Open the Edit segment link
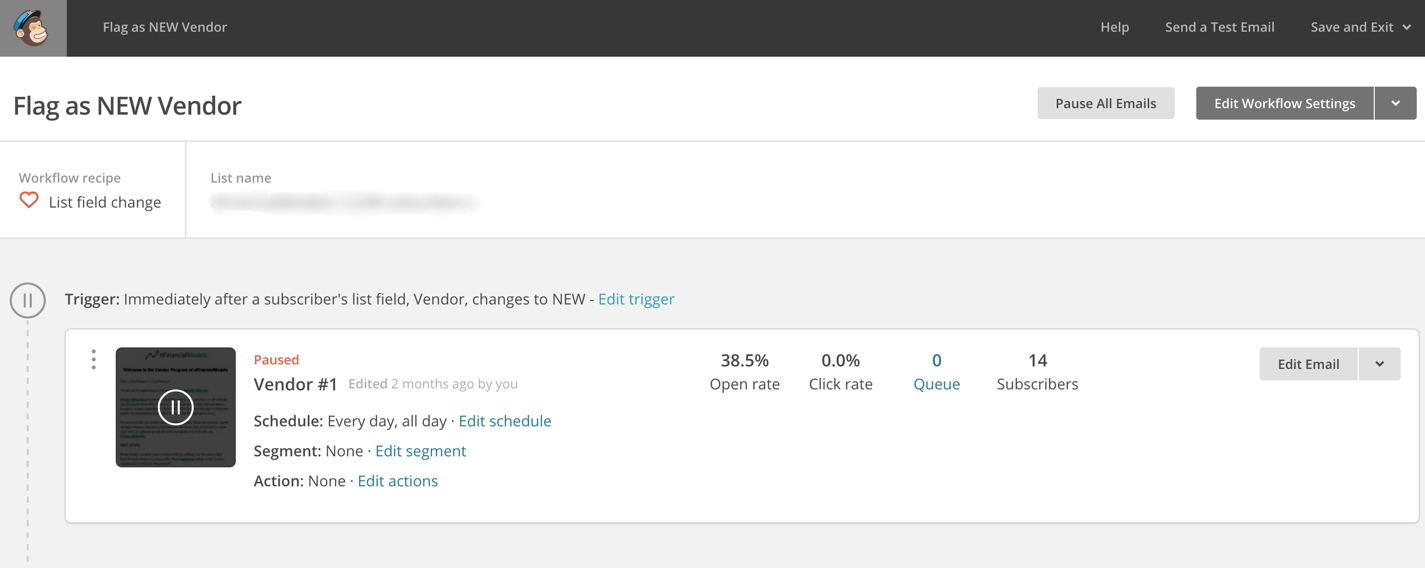This screenshot has height=568, width=1425. [420, 451]
